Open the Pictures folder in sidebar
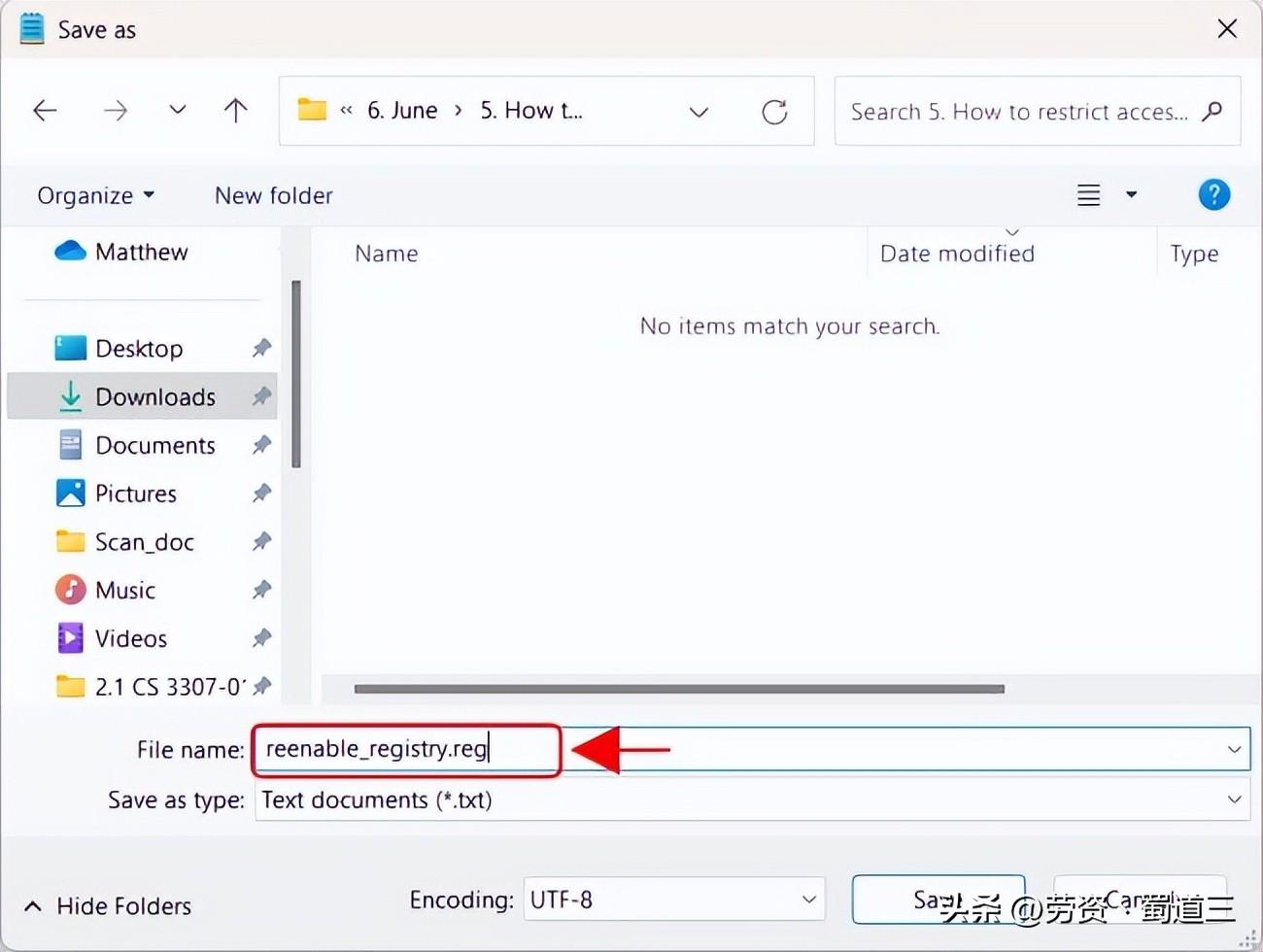 point(135,493)
